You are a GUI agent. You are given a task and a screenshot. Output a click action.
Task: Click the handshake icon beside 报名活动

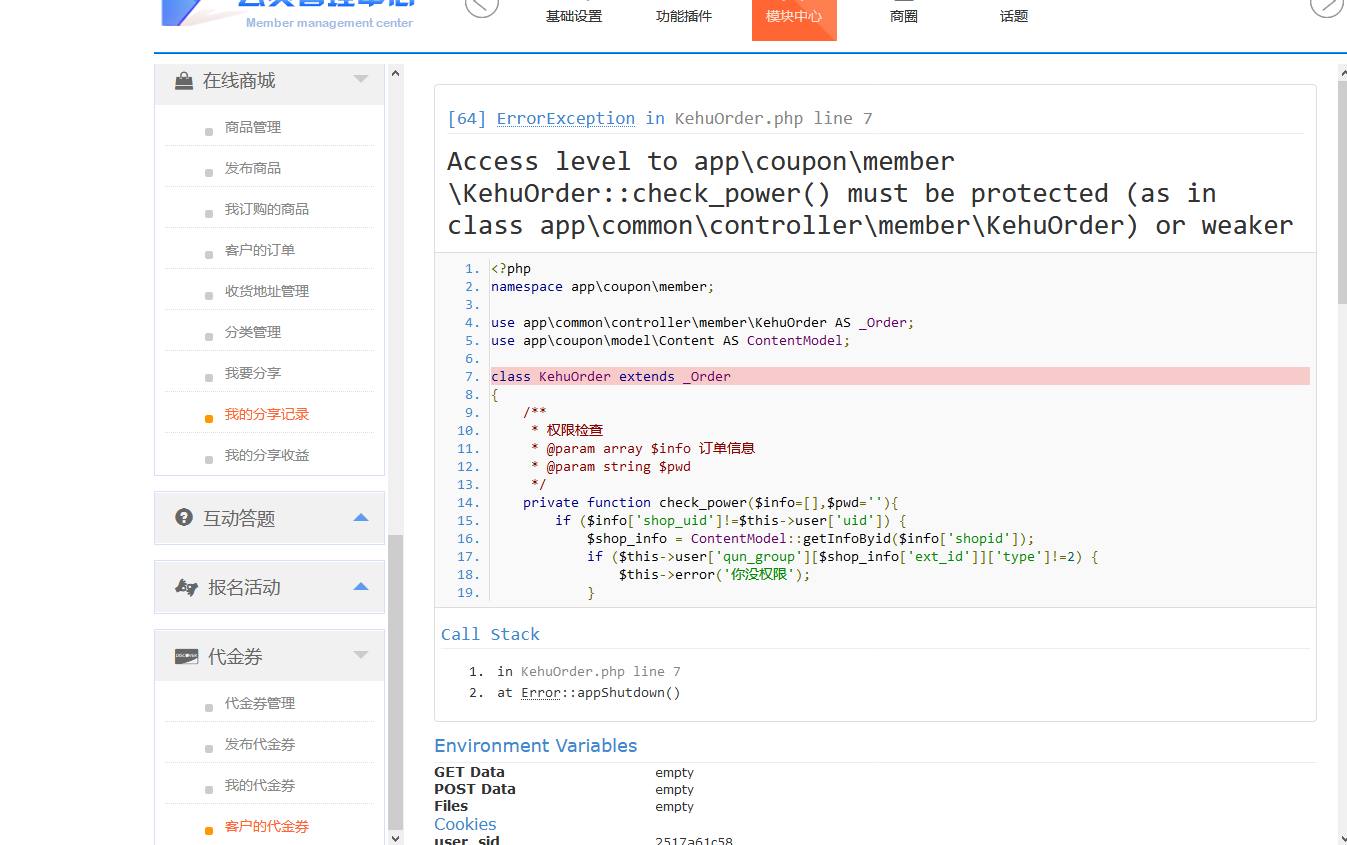(x=186, y=587)
